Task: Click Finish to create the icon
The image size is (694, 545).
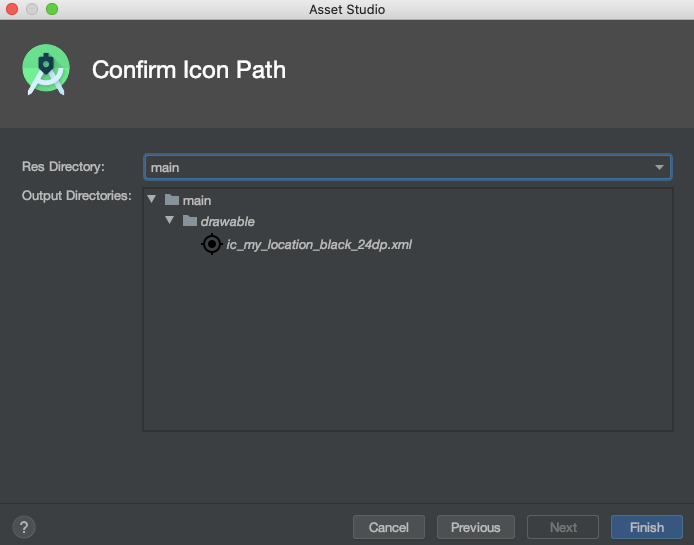Action: (x=647, y=527)
